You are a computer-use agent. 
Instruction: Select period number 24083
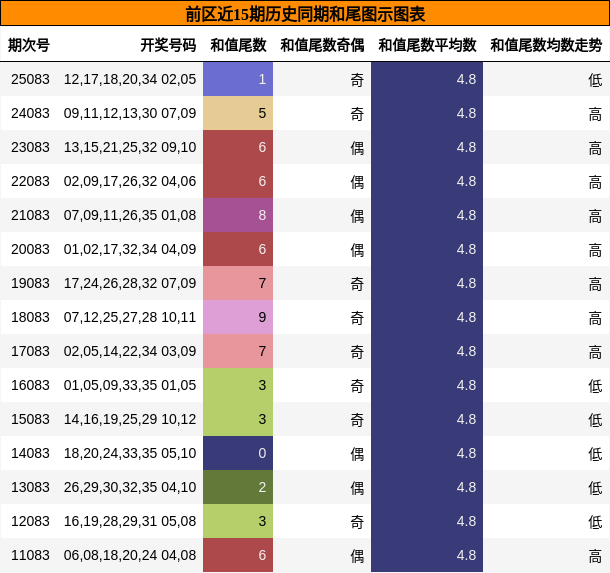30,113
